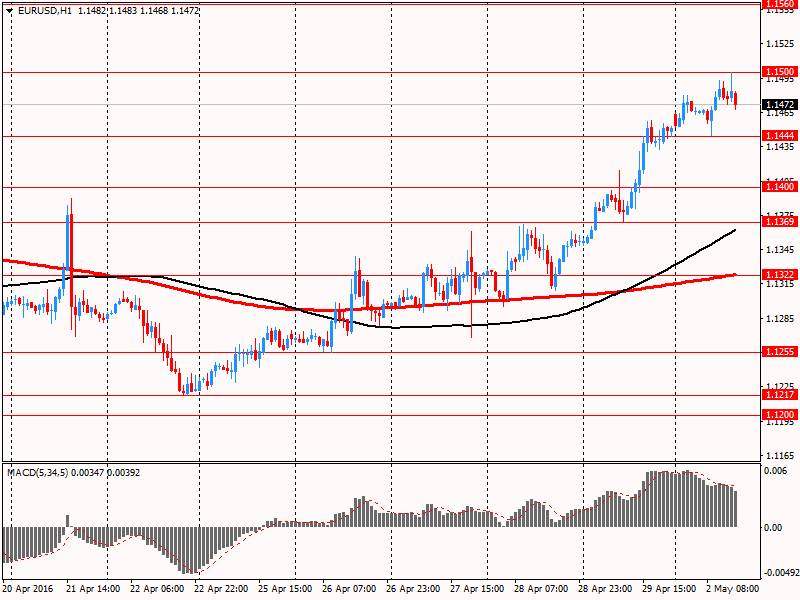The width and height of the screenshot is (800, 600).
Task: Click the MACD scale value -0.00492
Action: pos(782,573)
